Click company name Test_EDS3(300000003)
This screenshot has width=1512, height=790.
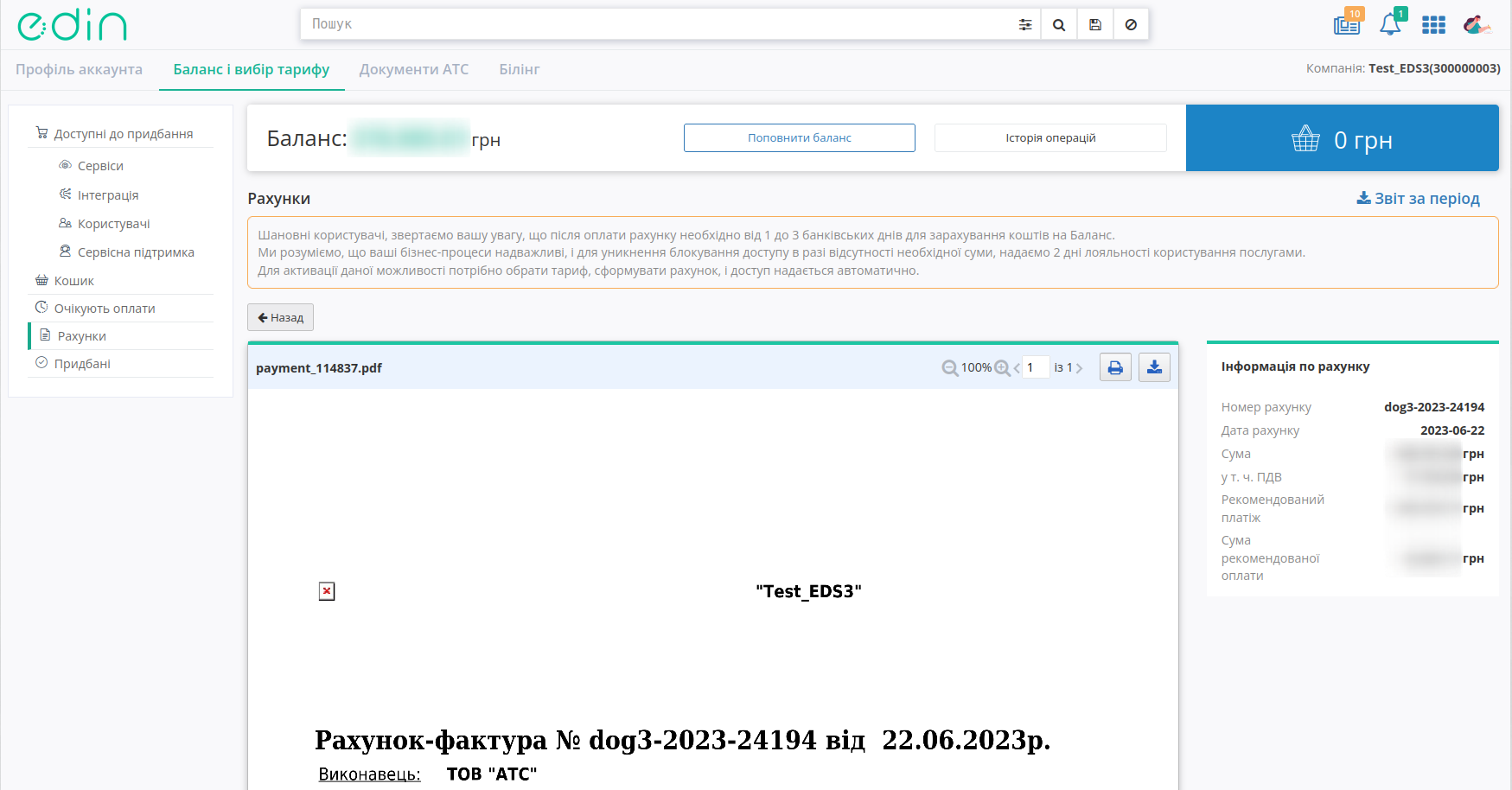tap(1434, 68)
